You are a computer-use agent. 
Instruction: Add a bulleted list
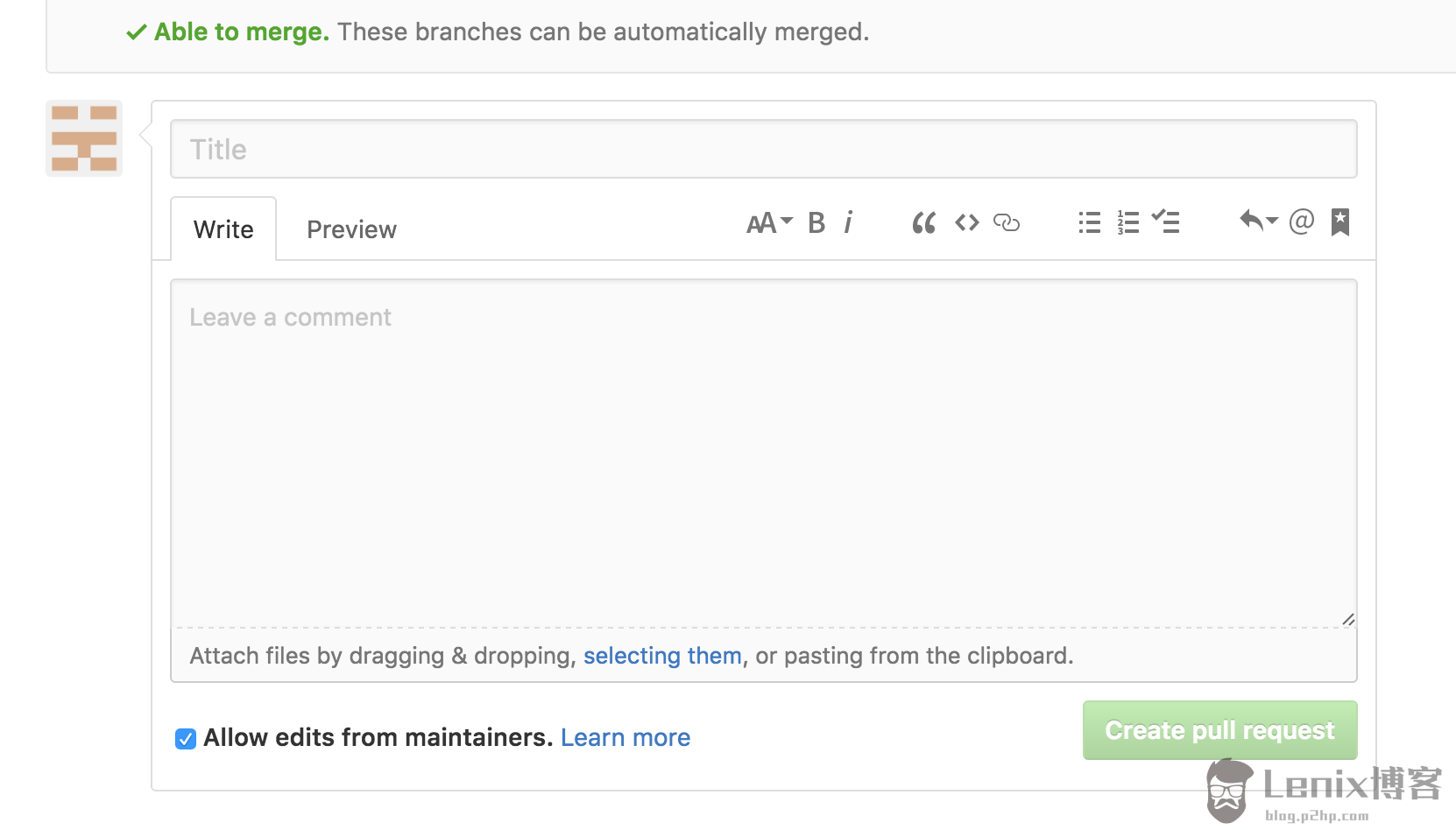tap(1088, 223)
